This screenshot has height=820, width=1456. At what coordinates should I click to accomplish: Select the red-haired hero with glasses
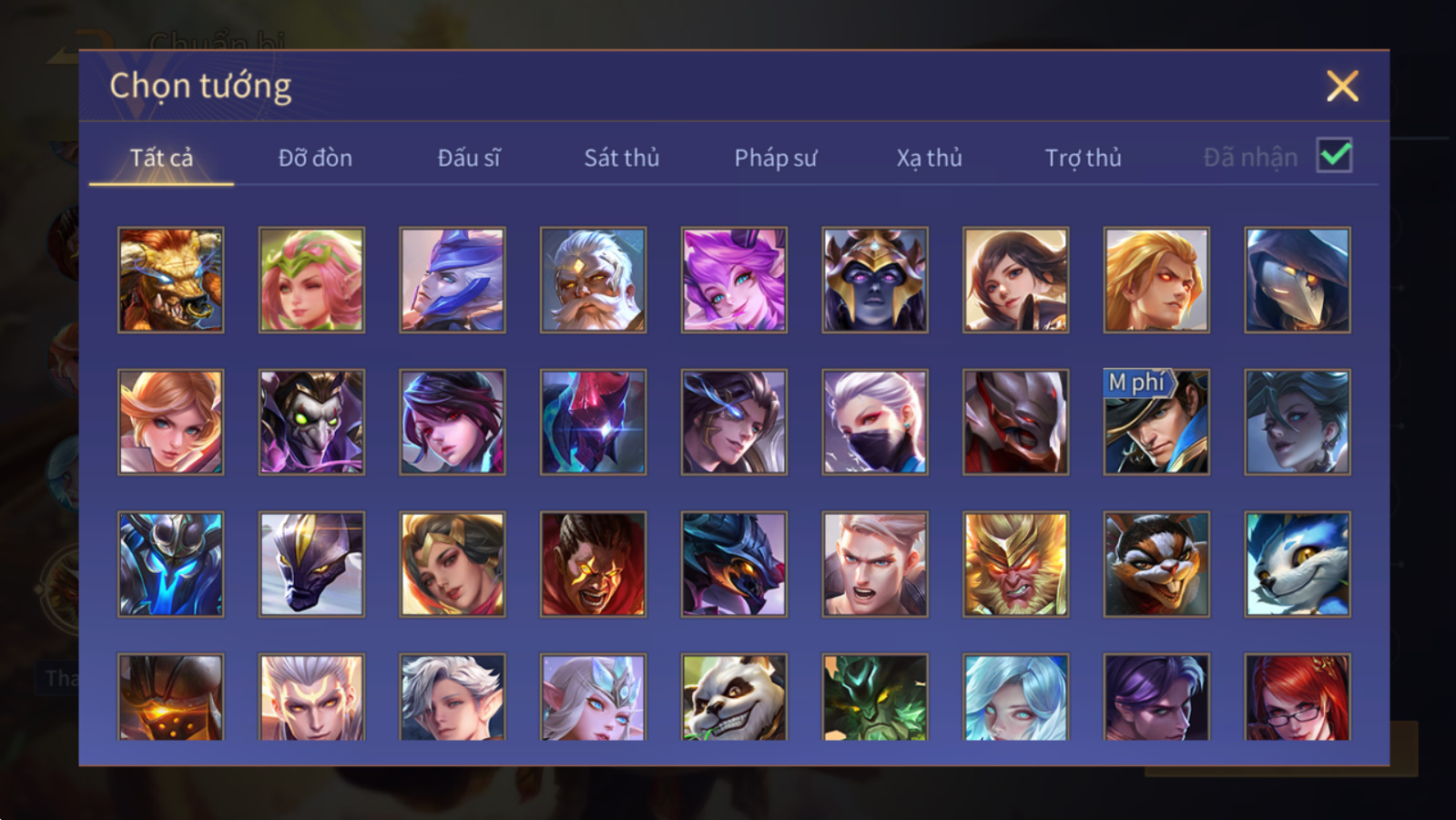click(x=1298, y=697)
